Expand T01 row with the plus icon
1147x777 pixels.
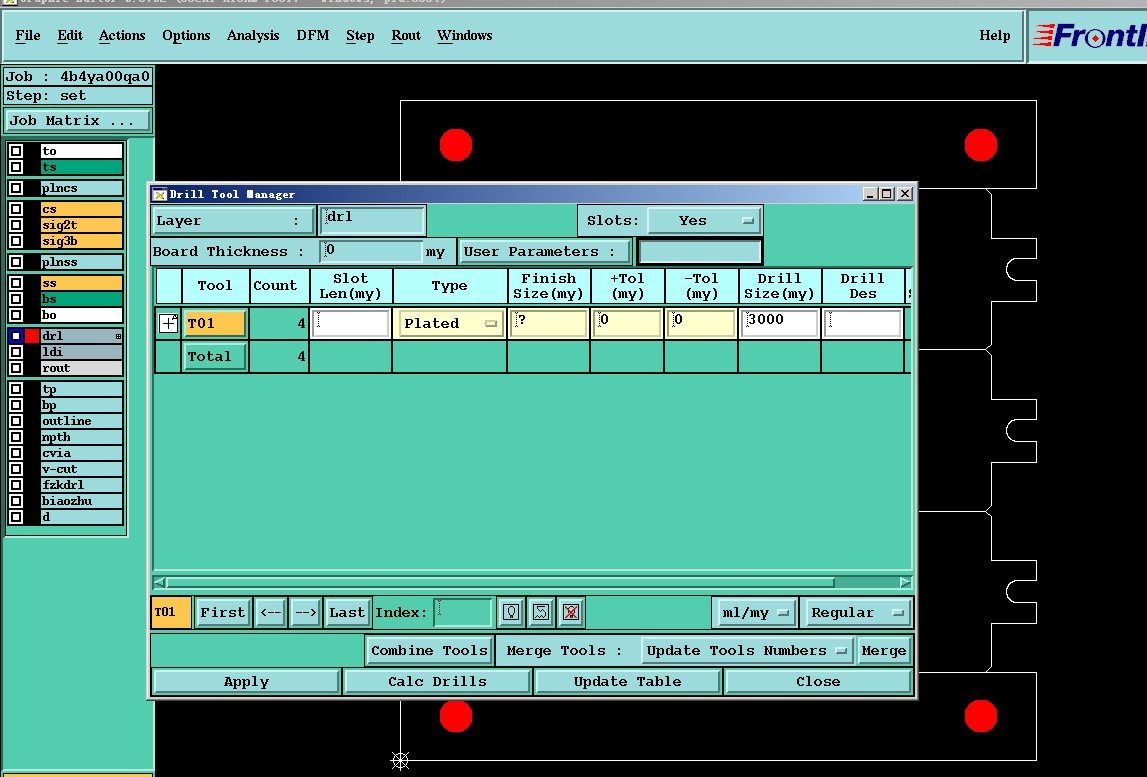(x=168, y=323)
